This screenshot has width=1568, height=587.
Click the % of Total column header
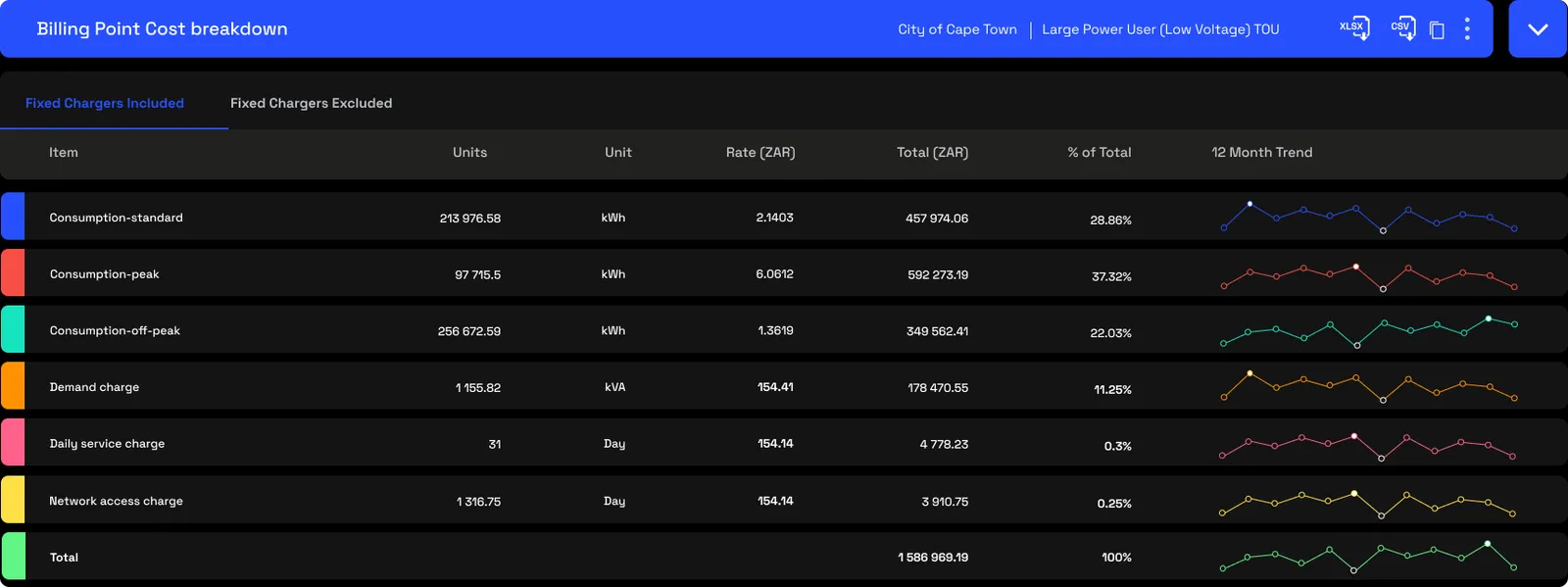(x=1100, y=152)
